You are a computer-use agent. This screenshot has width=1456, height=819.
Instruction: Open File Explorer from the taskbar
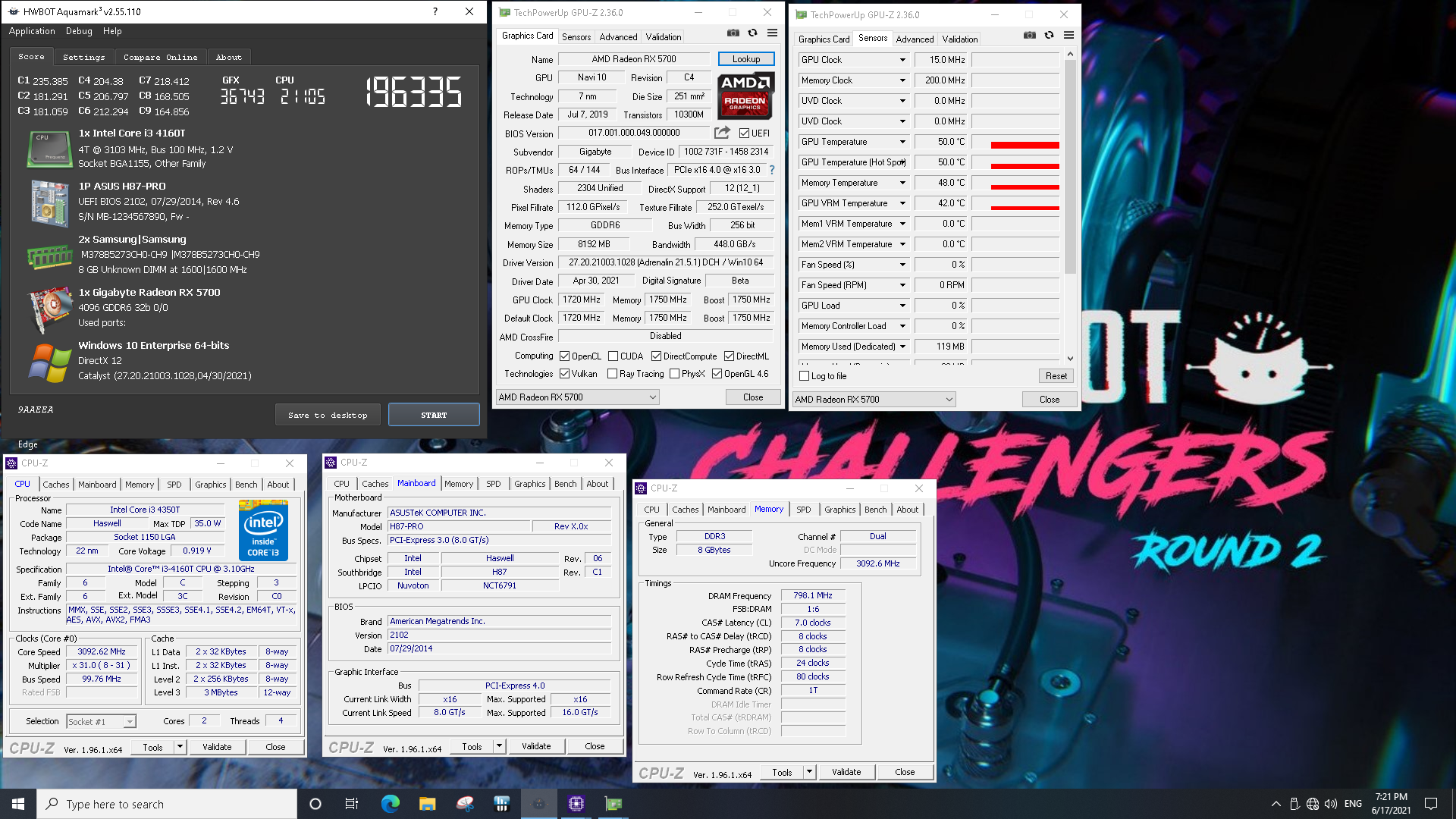(x=427, y=804)
